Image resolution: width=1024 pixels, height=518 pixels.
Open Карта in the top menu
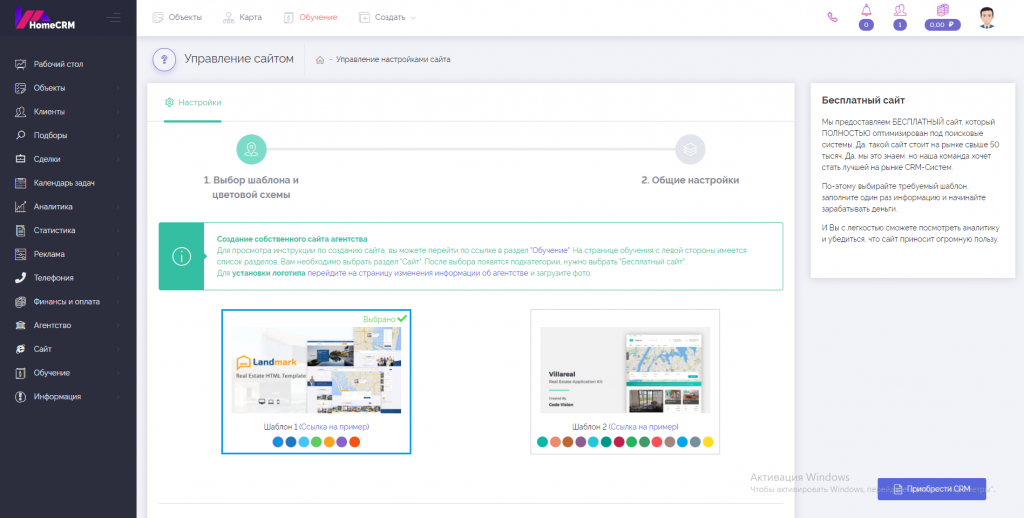pos(243,18)
